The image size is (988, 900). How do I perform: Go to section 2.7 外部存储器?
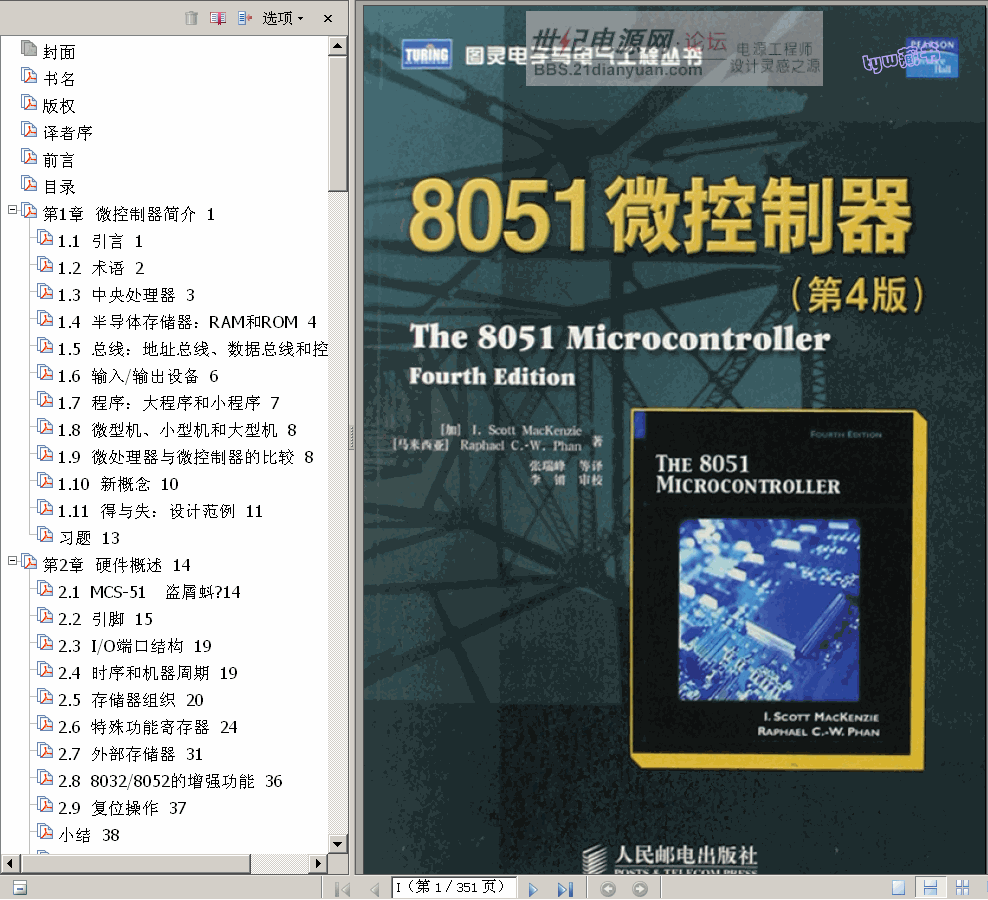[x=130, y=754]
